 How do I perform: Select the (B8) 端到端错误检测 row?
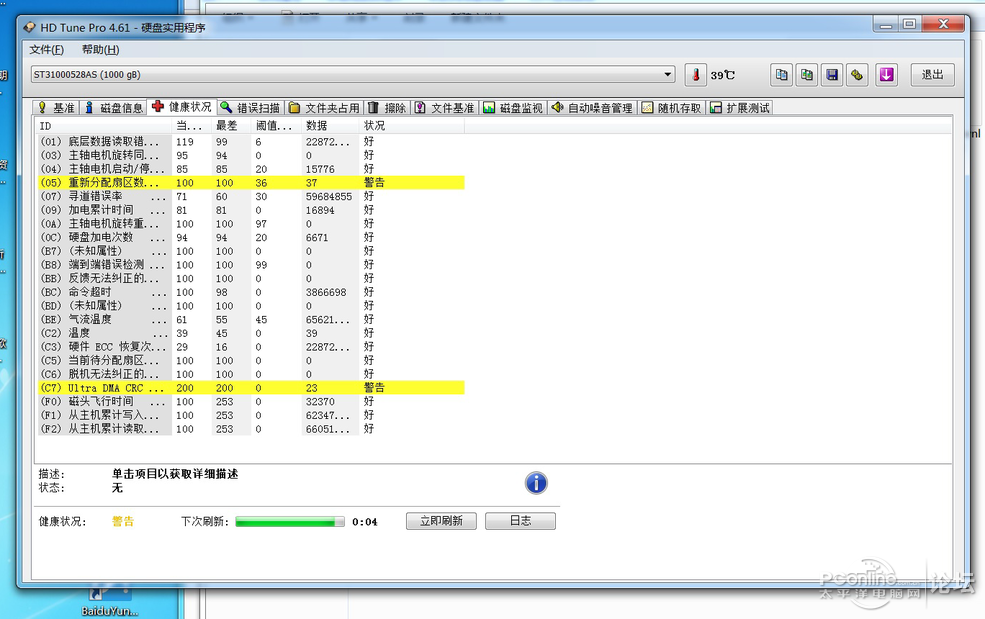coord(251,265)
